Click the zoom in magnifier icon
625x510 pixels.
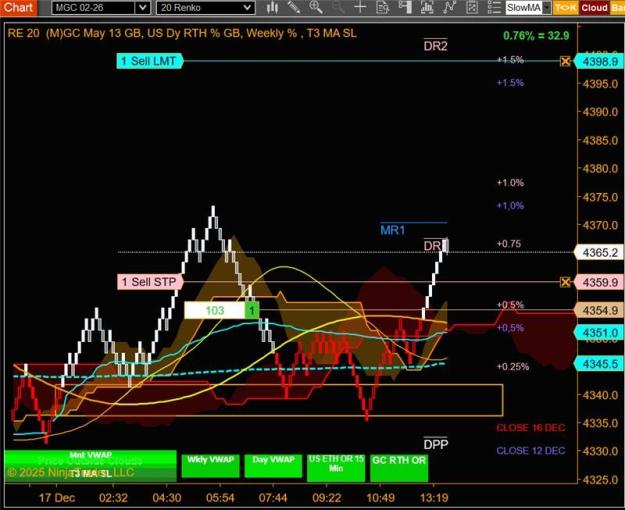pos(316,7)
